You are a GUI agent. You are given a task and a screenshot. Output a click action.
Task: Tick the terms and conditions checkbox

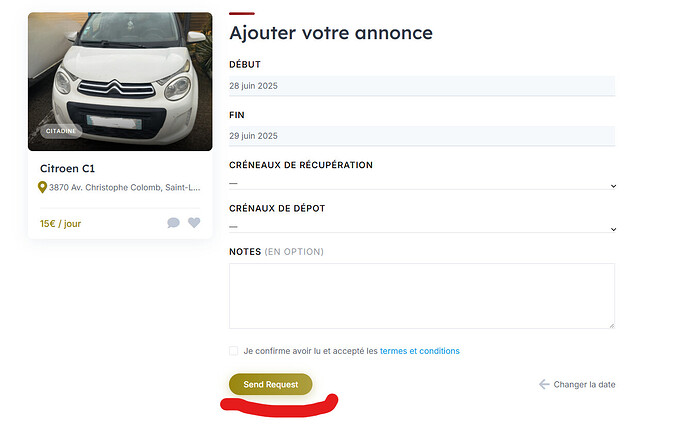(234, 351)
